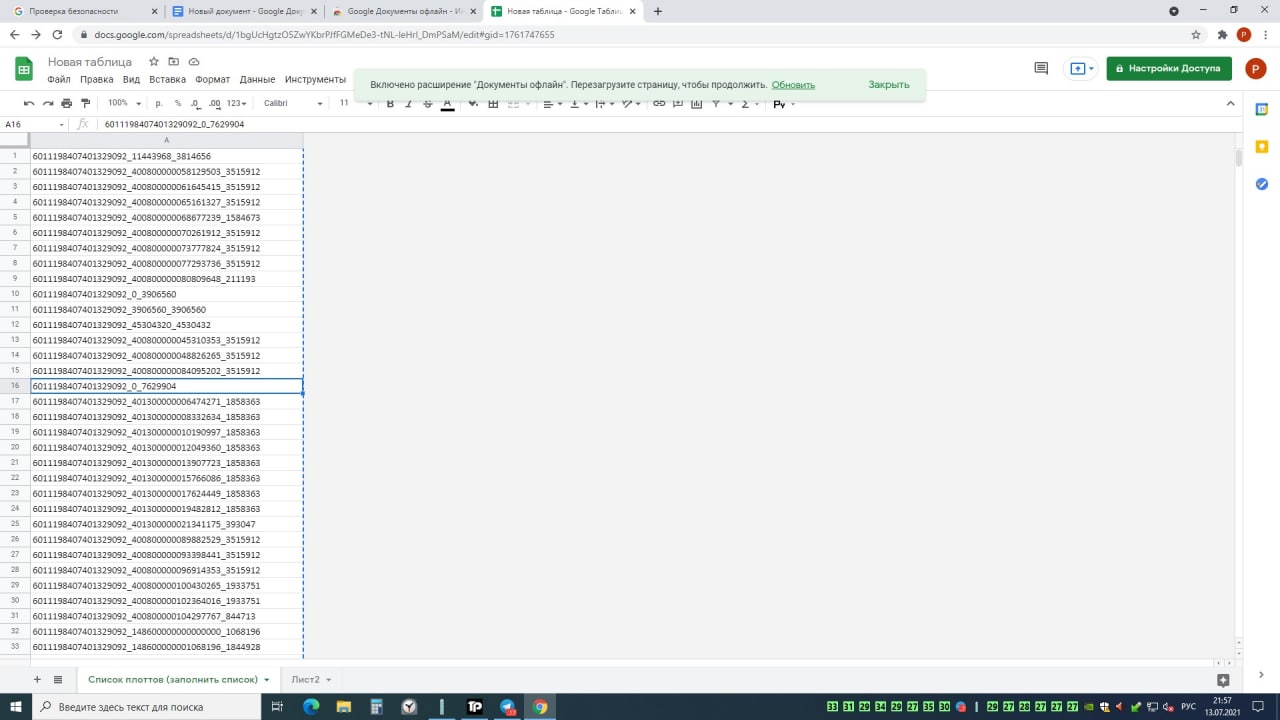Open the Данные menu
The width and height of the screenshot is (1280, 720).
(257, 79)
